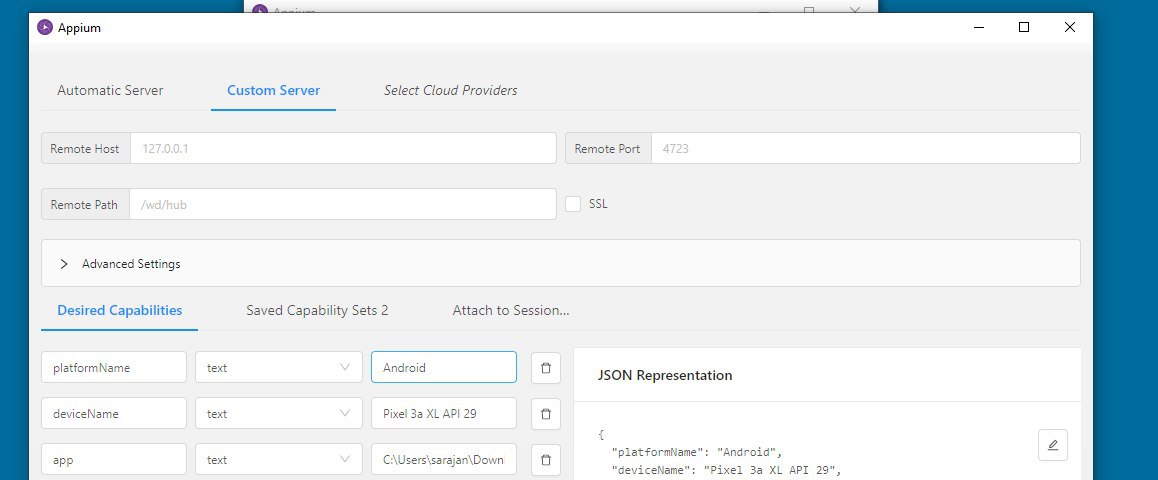The width and height of the screenshot is (1158, 480).
Task: Go to Attach to Session tab
Action: 511,310
